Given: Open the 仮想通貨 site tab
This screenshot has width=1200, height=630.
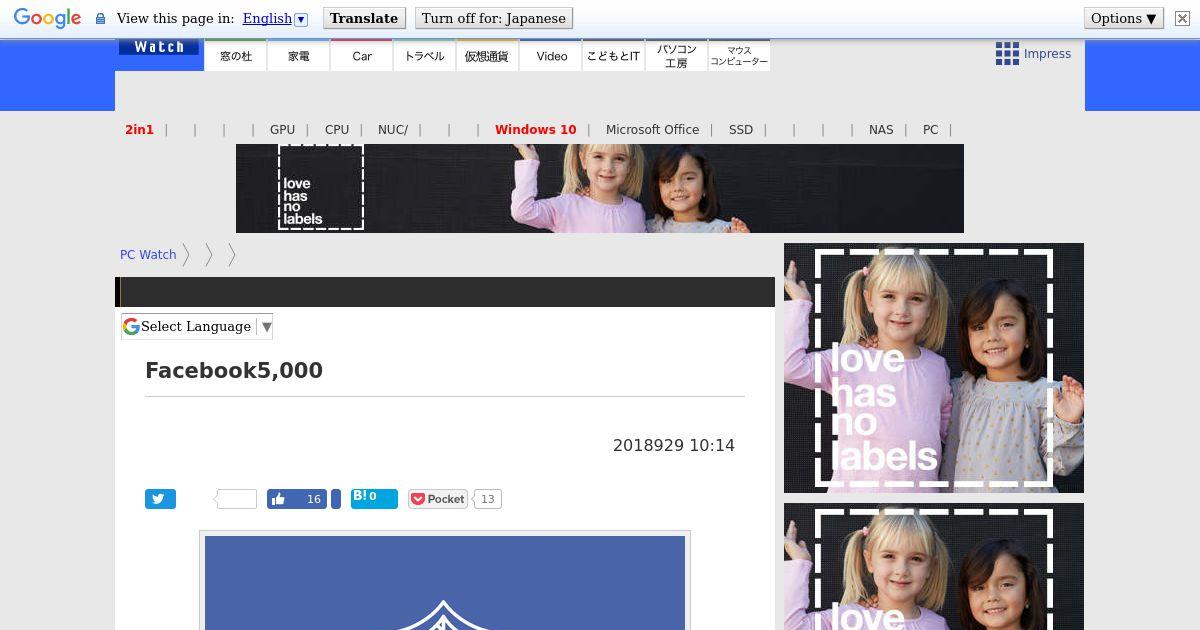Looking at the screenshot, I should coord(487,56).
